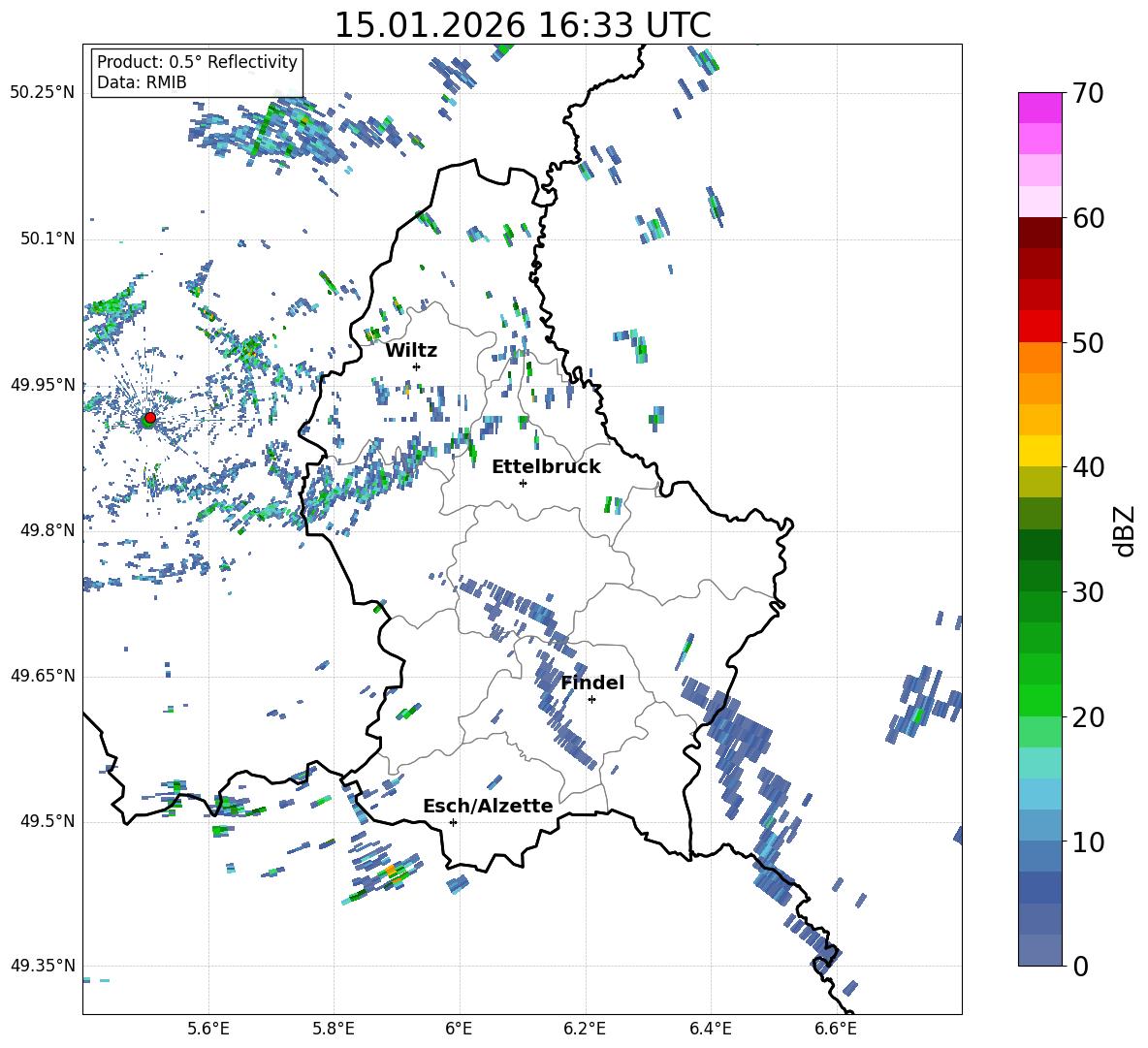Image resolution: width=1148 pixels, height=1048 pixels.
Task: Click the Ettelbruck station cross marker
Action: pyautogui.click(x=523, y=483)
